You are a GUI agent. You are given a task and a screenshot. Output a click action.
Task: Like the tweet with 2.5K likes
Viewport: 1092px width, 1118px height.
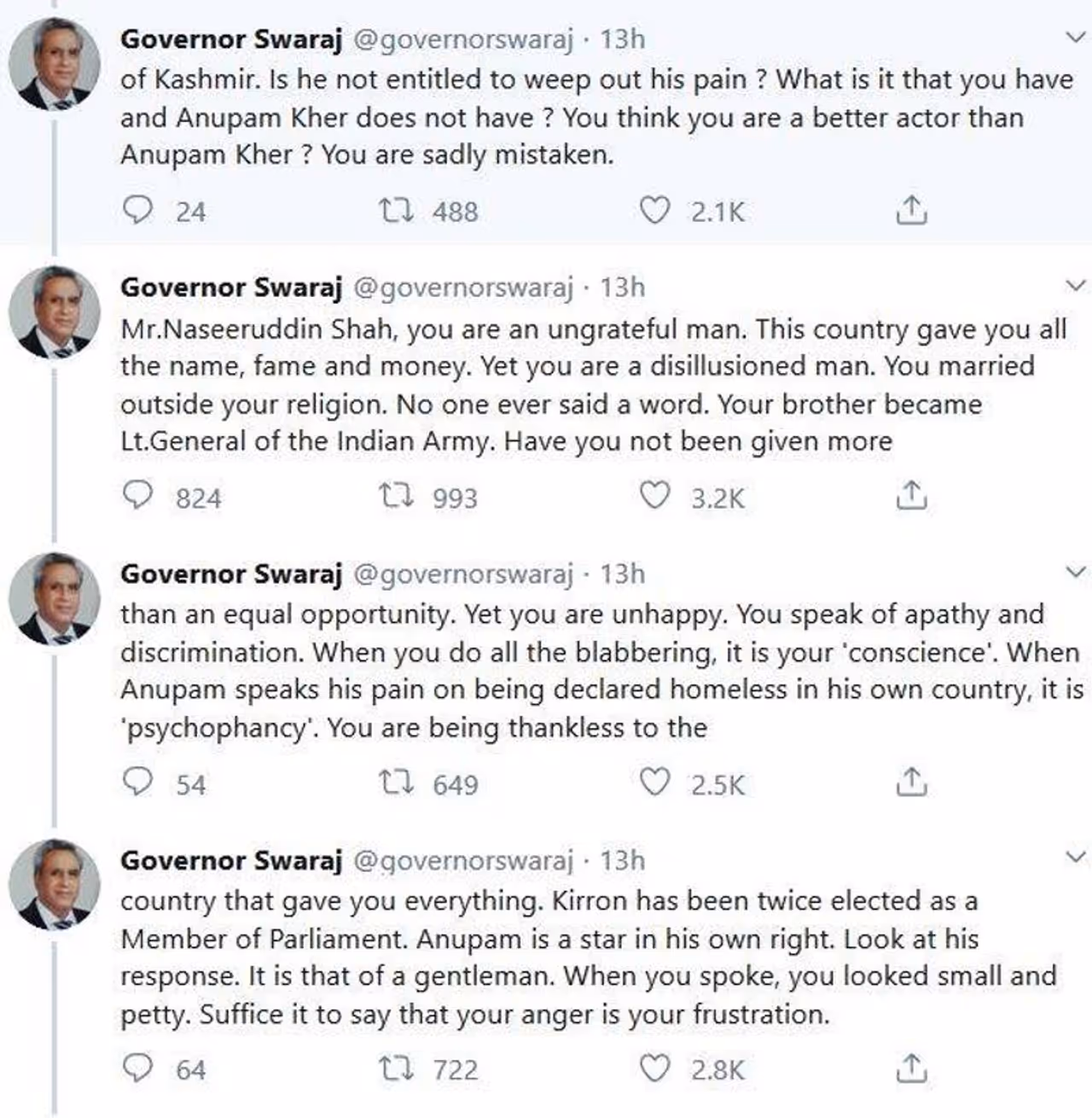pos(654,783)
